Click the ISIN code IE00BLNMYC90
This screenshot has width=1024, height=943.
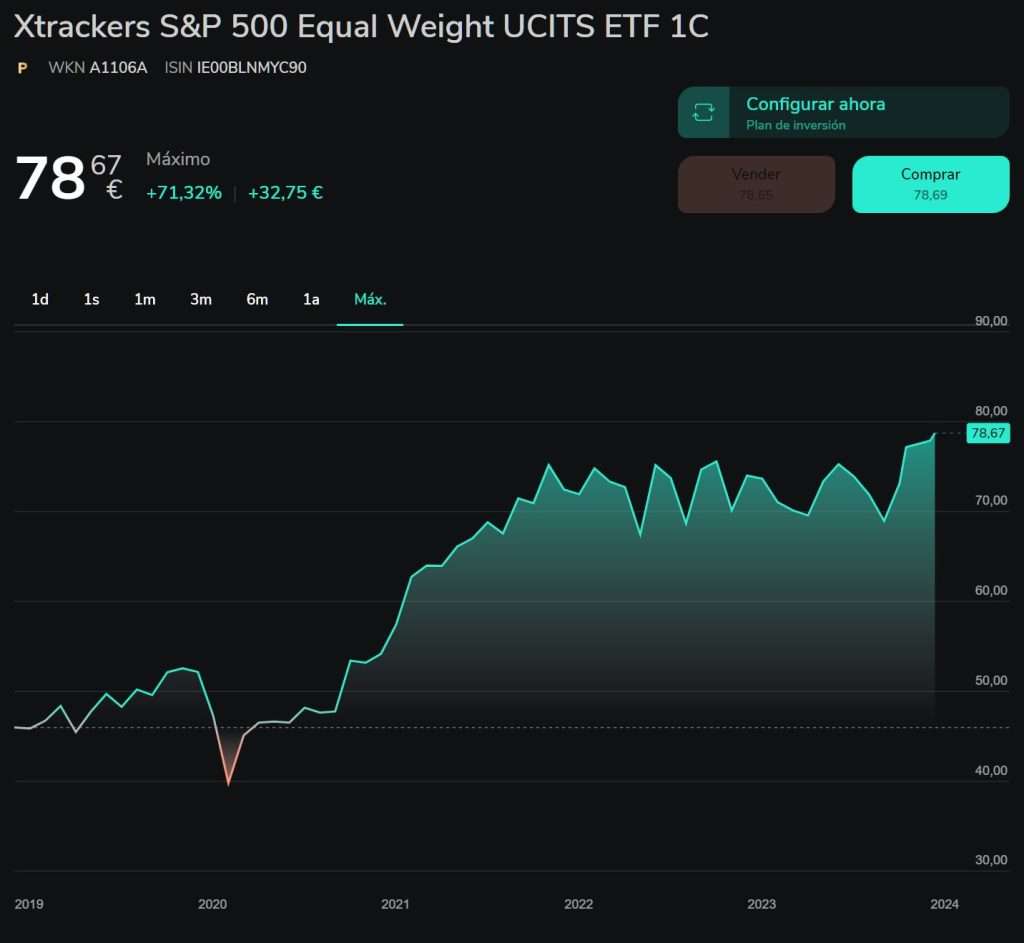(x=250, y=68)
